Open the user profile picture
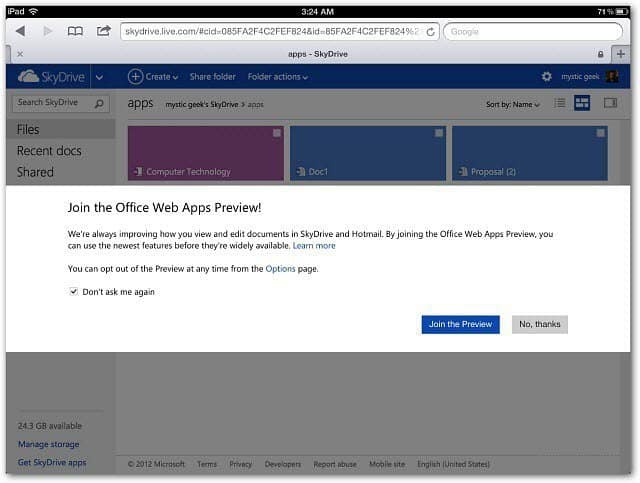This screenshot has height=483, width=640. [611, 76]
